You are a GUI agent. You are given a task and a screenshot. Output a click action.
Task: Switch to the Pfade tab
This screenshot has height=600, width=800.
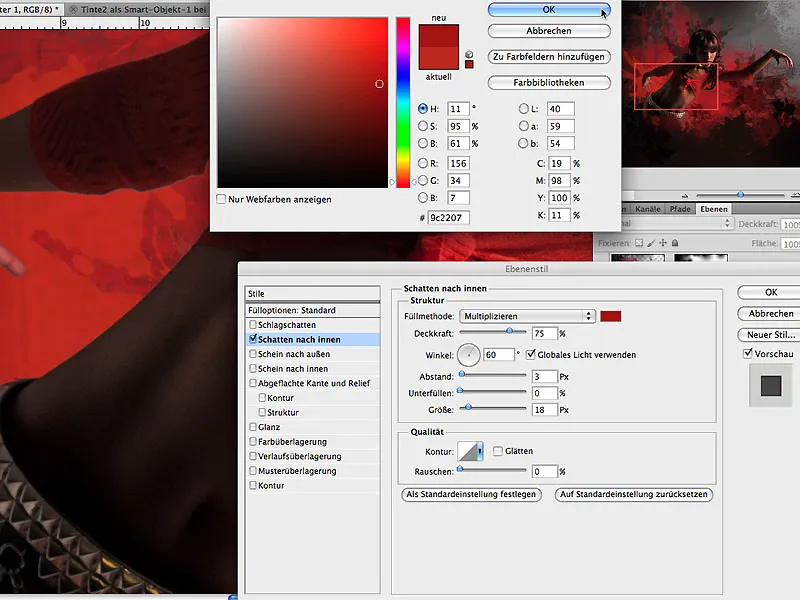coord(680,209)
